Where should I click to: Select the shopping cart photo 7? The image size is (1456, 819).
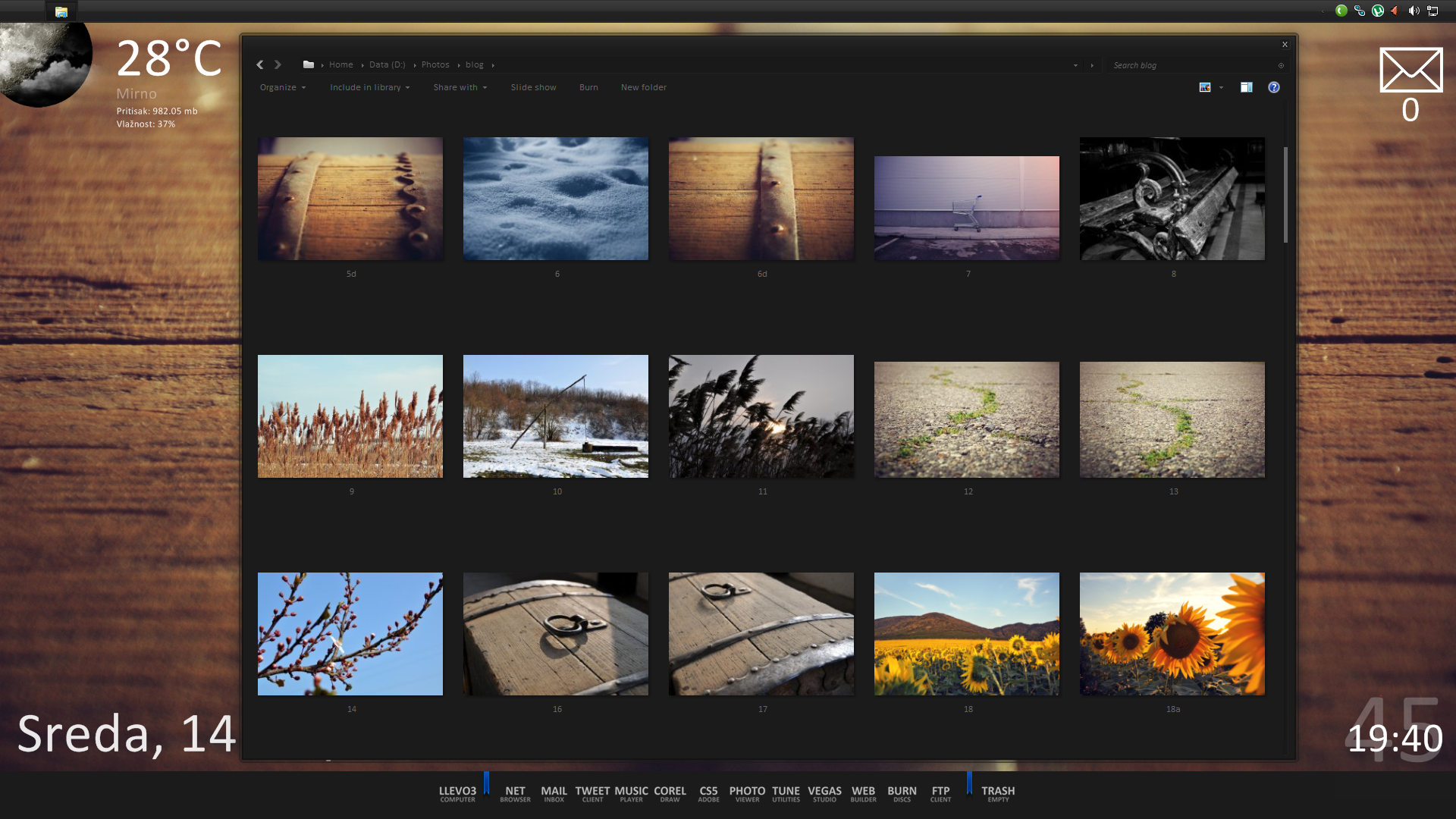pyautogui.click(x=967, y=208)
